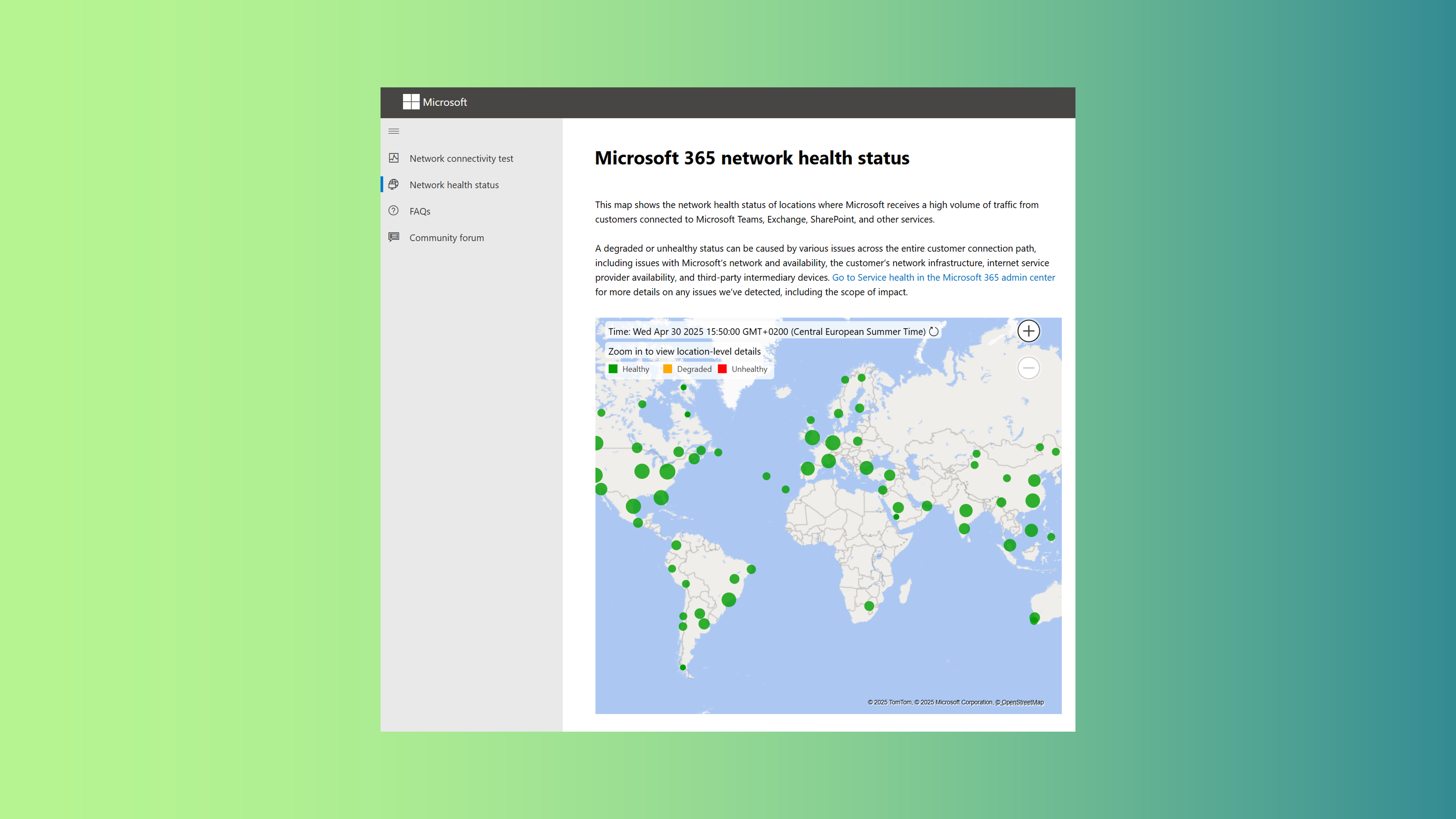Toggle the Healthy status in the legend
1456x819 pixels.
[x=614, y=369]
